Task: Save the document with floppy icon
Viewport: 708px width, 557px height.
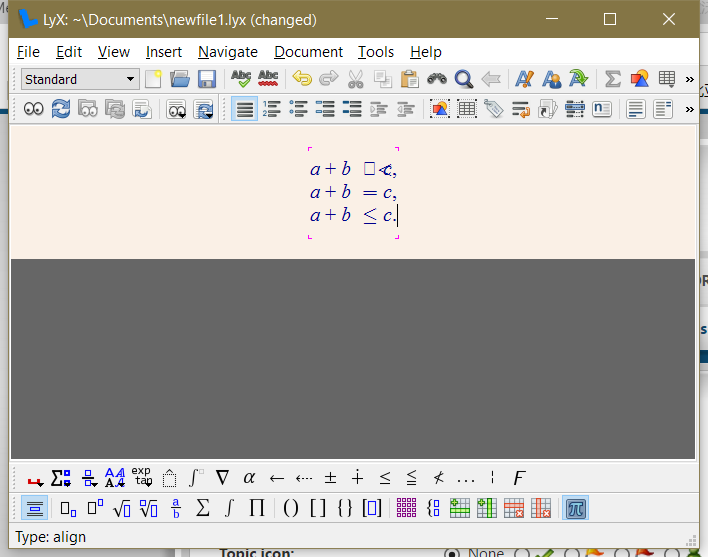Action: tap(207, 79)
